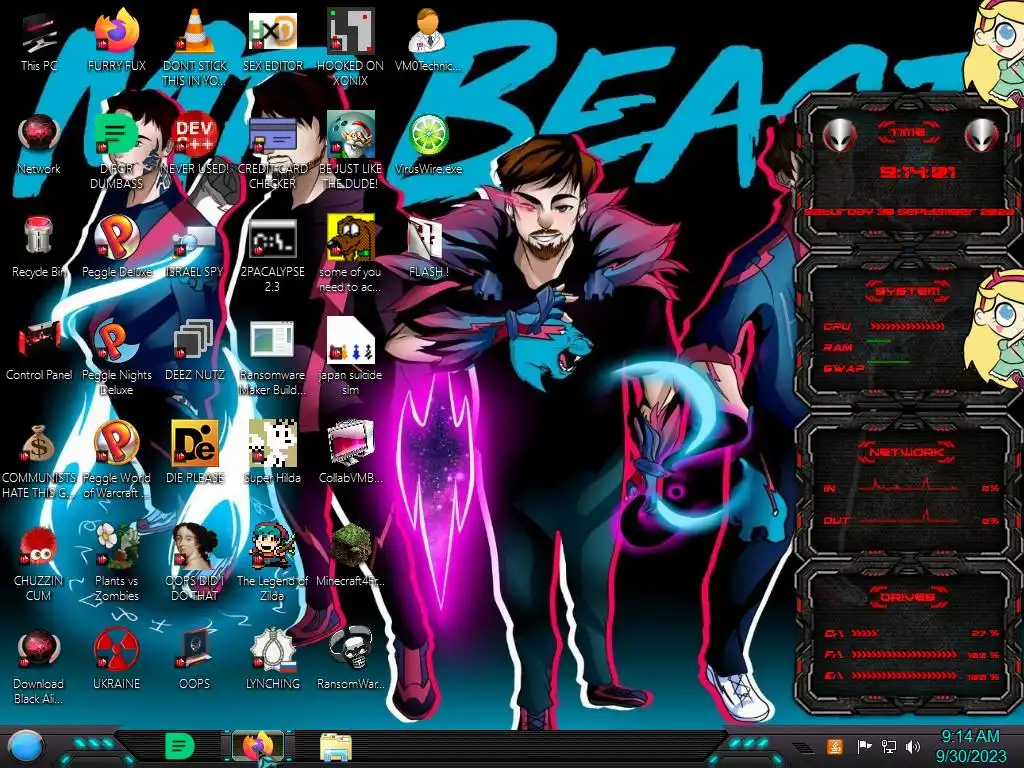Click the CPU usage bar in gadget
Image resolution: width=1024 pixels, height=768 pixels.
point(907,326)
